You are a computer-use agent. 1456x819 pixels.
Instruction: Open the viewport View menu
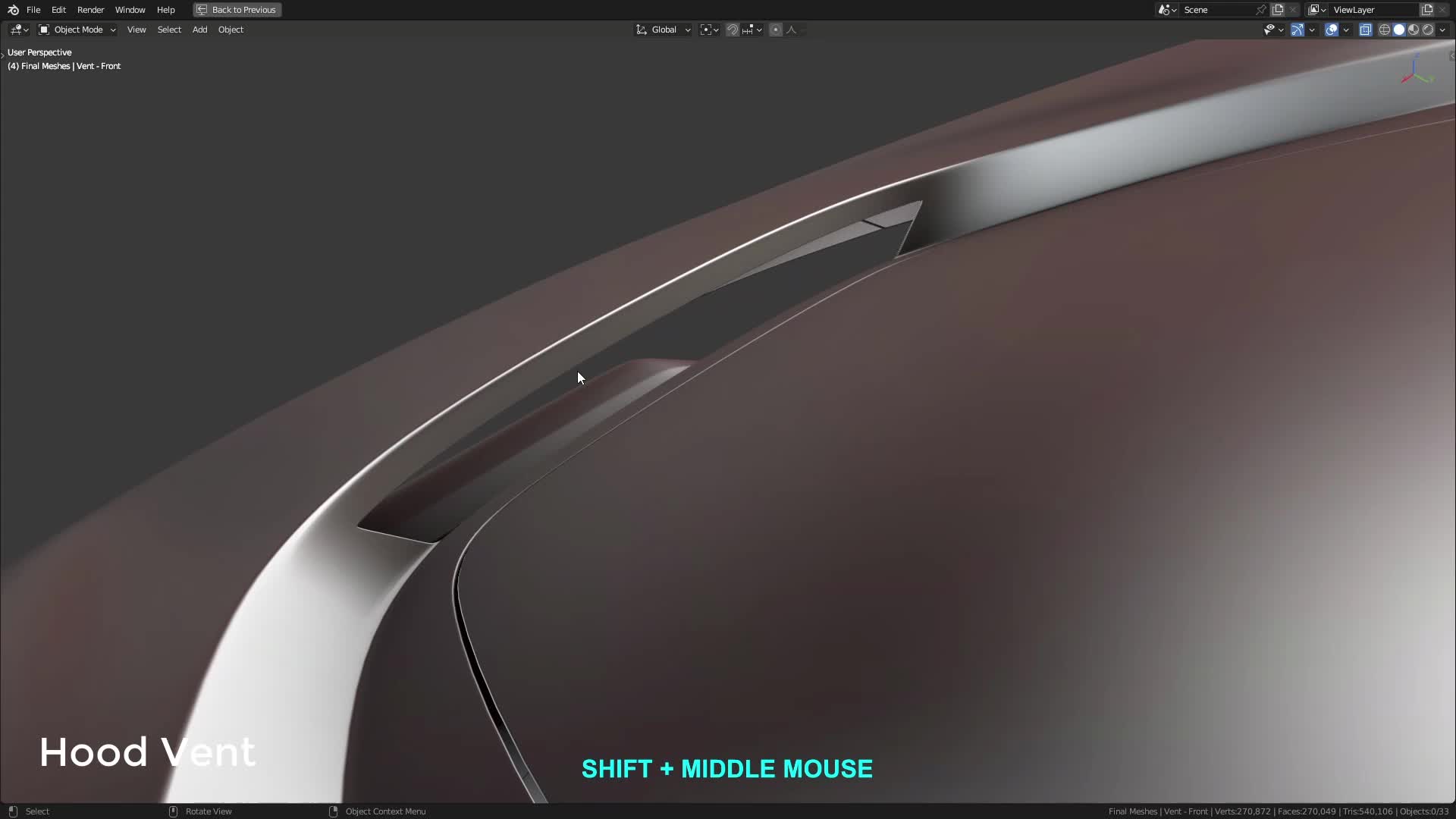tap(136, 30)
